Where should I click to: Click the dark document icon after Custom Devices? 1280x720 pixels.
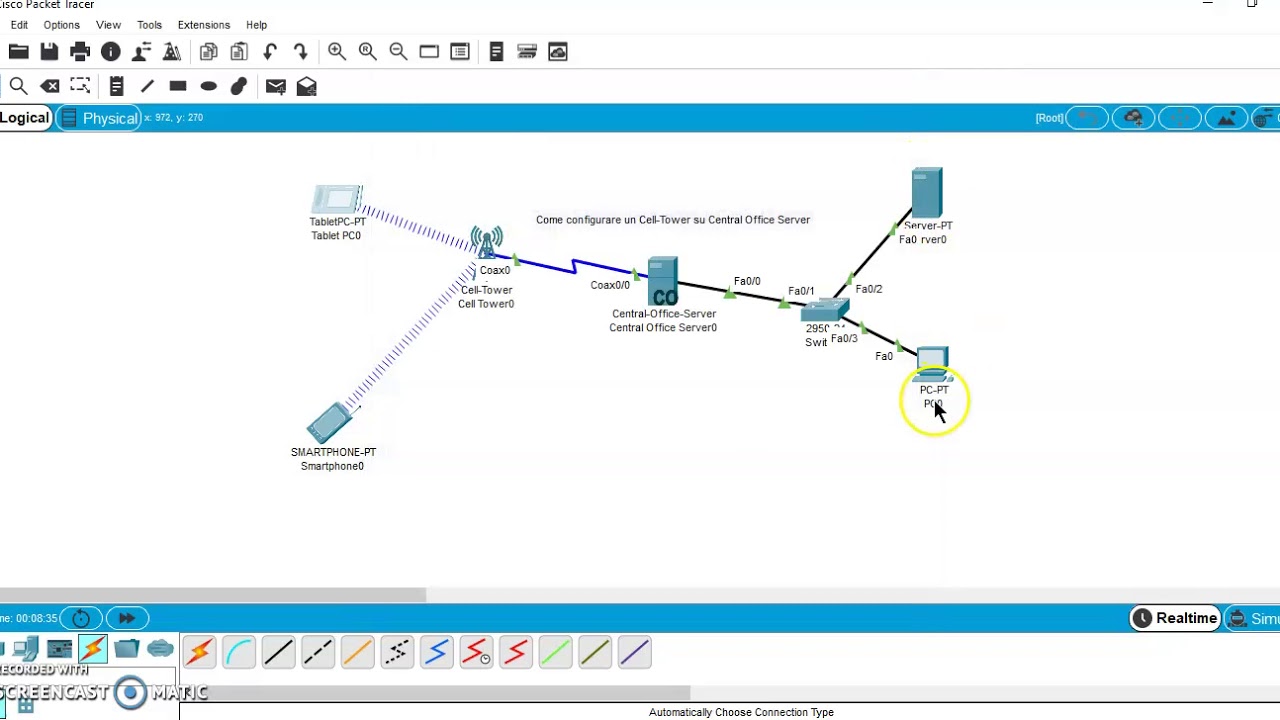click(496, 52)
